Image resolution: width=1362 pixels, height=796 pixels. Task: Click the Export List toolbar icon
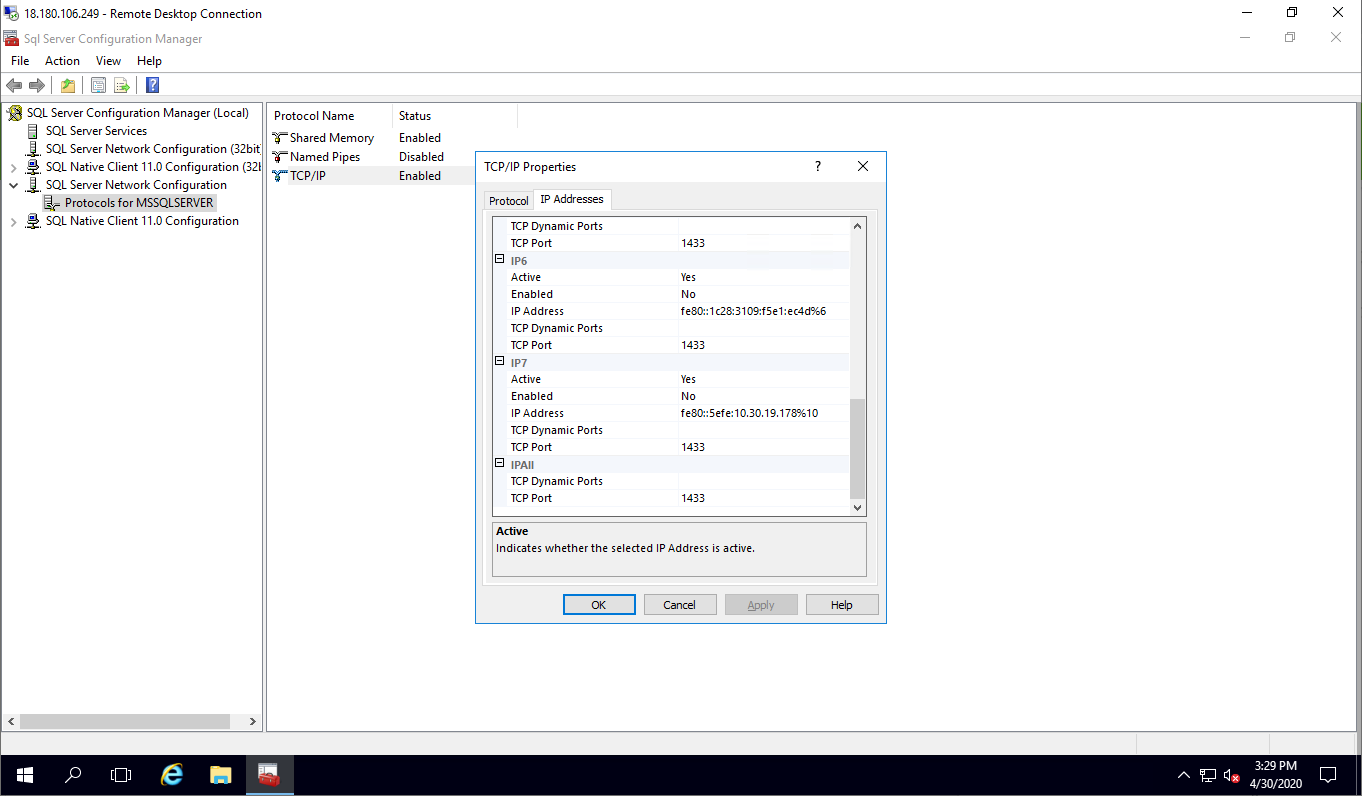click(x=122, y=85)
